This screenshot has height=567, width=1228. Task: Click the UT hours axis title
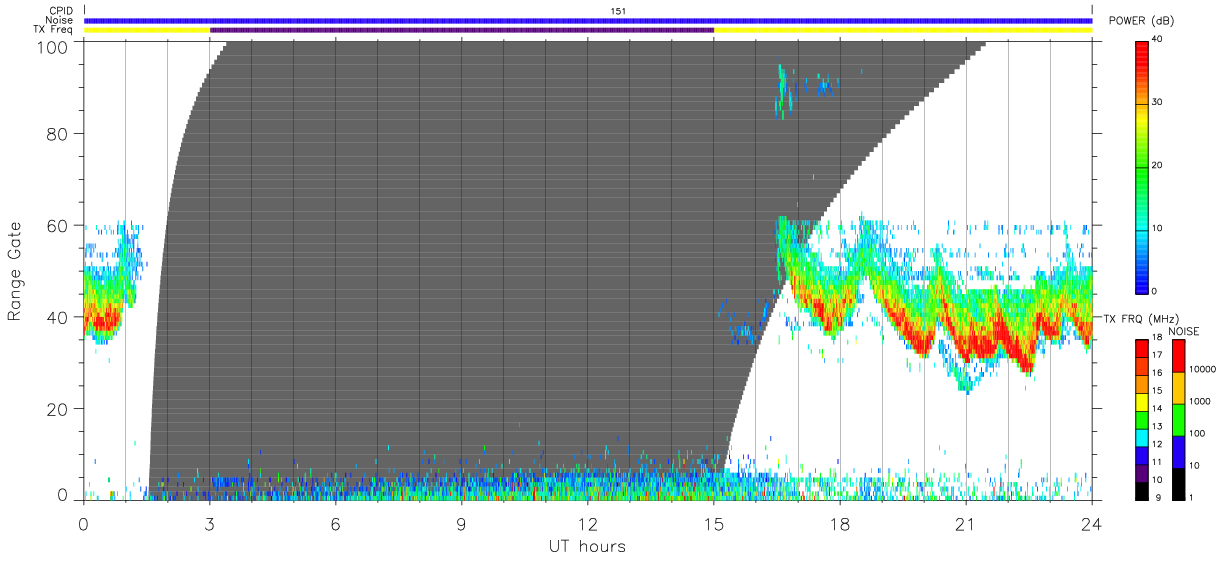coord(587,546)
